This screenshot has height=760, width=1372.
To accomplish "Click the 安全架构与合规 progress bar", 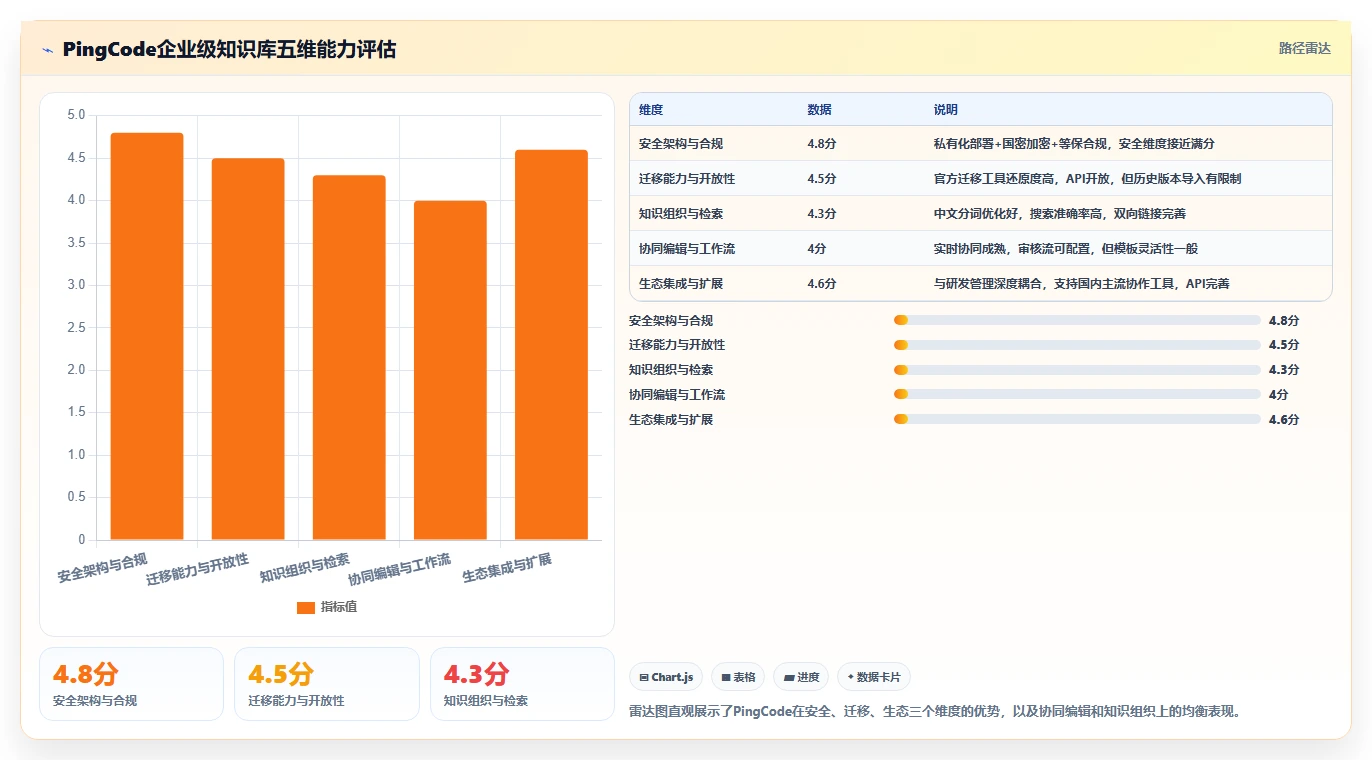I will 1077,320.
